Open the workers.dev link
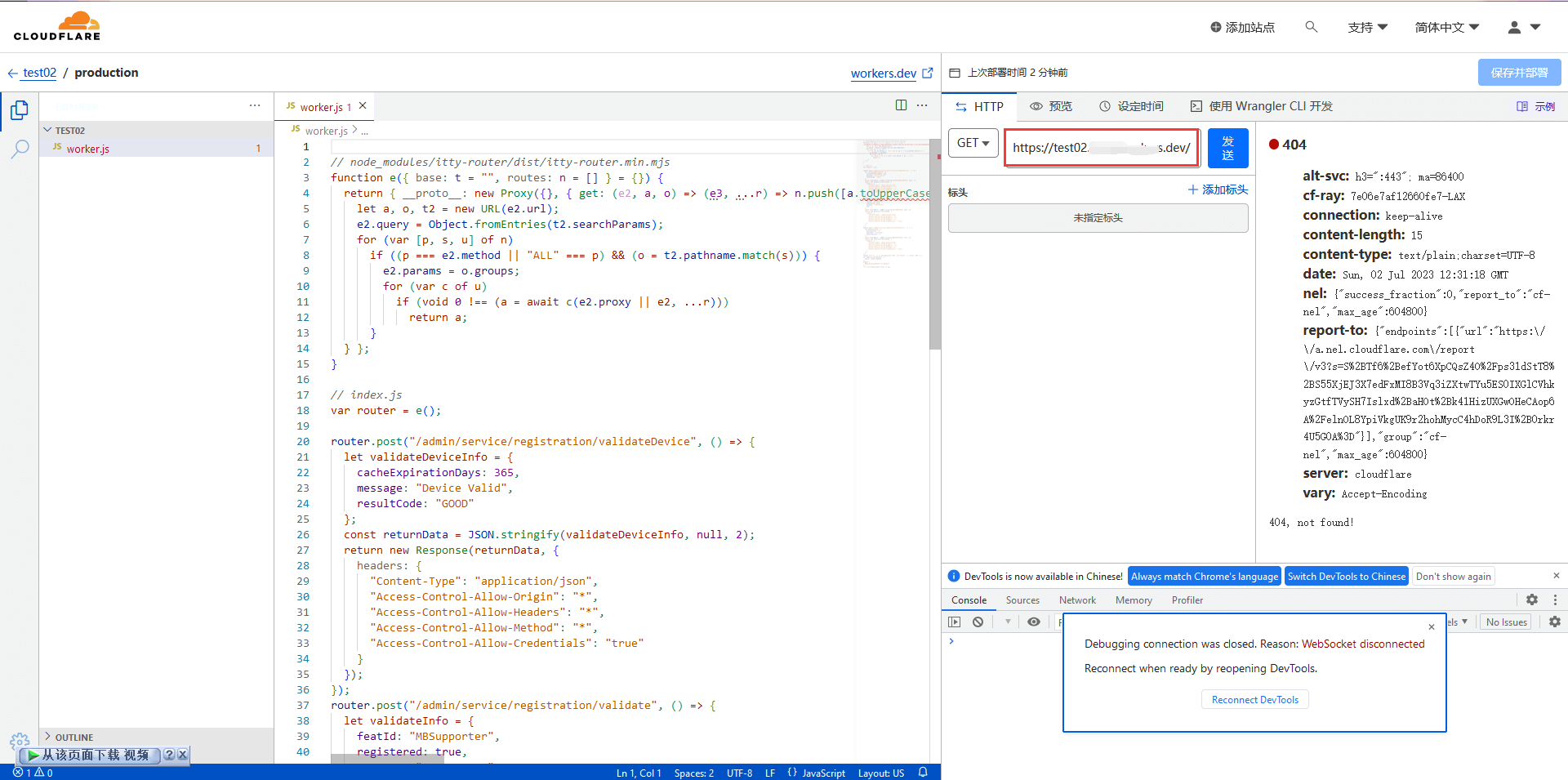 coord(884,74)
